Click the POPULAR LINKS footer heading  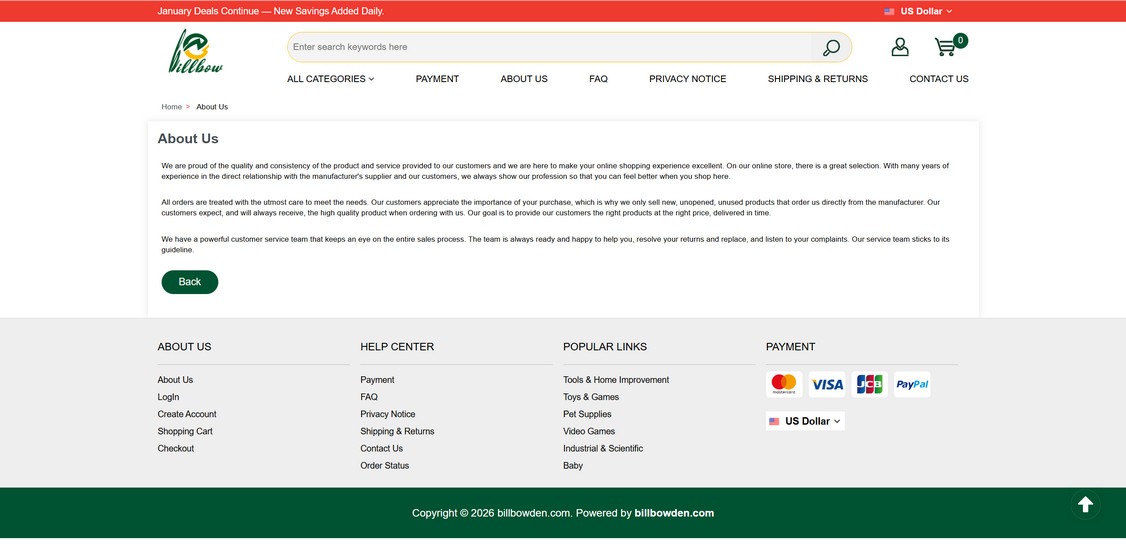click(x=605, y=347)
